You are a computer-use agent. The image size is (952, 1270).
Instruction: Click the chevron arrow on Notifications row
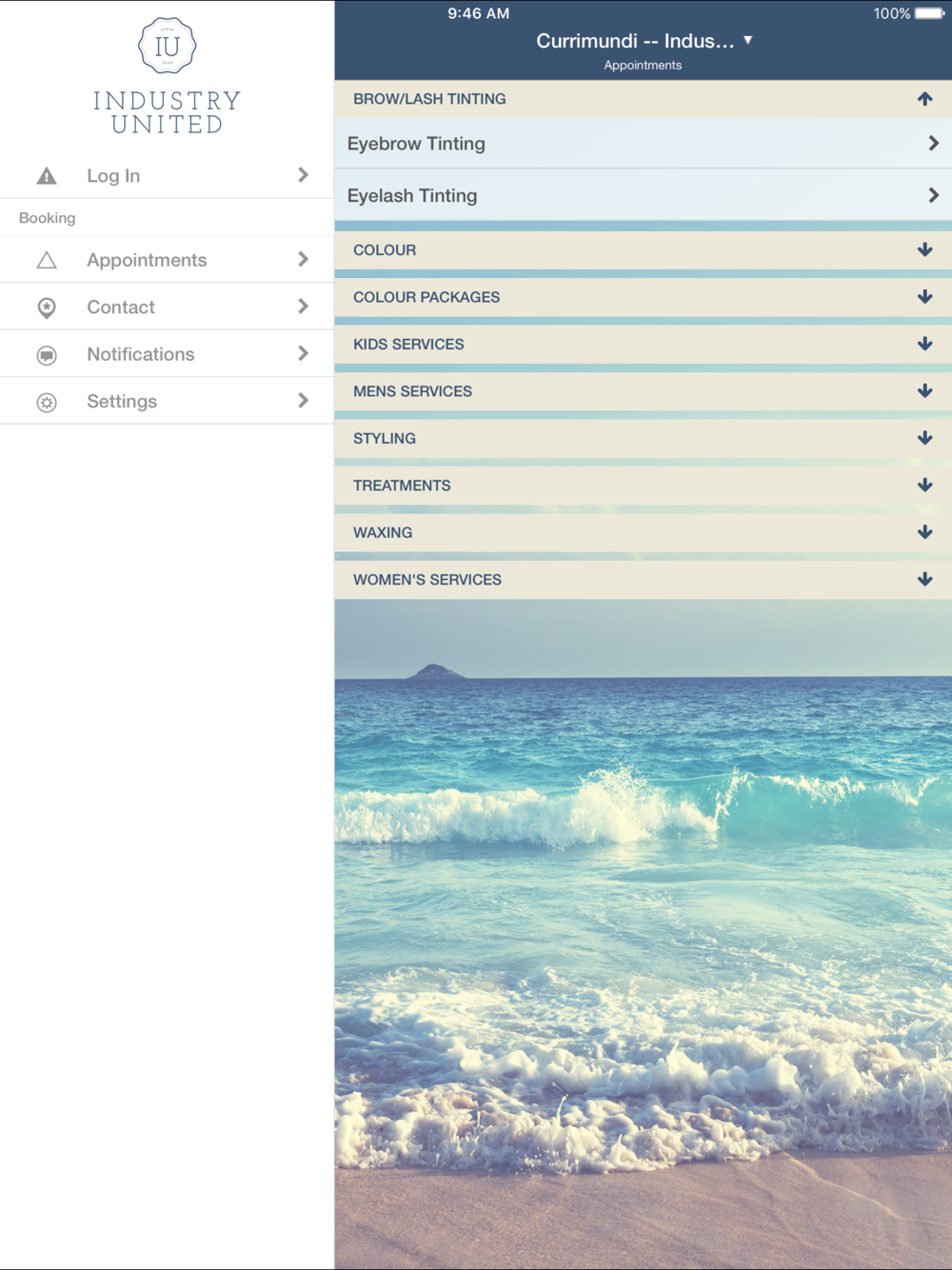(x=303, y=353)
